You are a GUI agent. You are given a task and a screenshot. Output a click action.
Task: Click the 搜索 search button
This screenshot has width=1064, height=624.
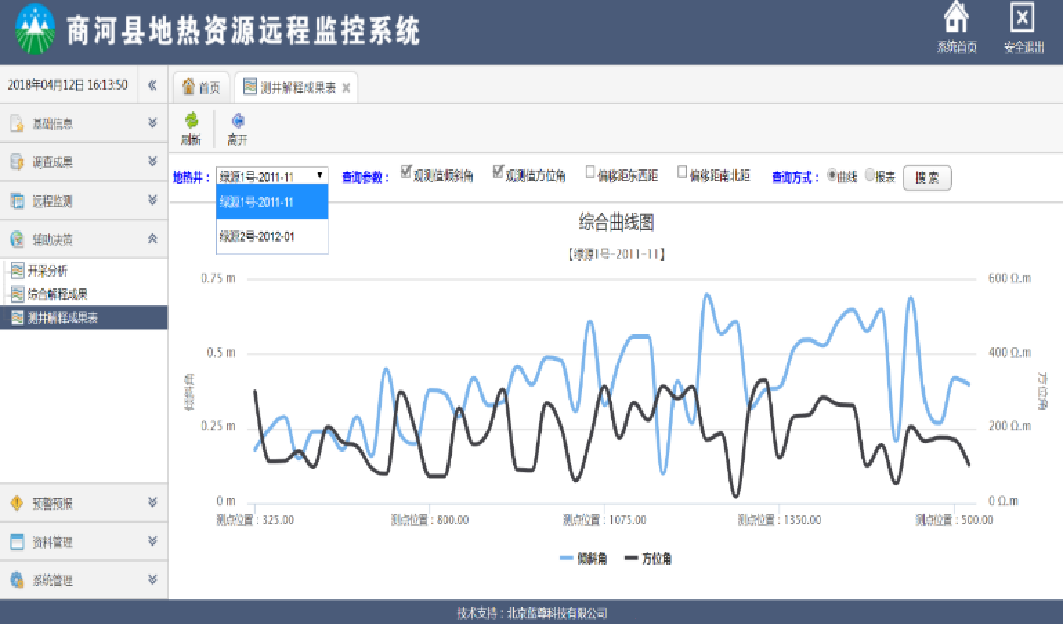coord(926,177)
